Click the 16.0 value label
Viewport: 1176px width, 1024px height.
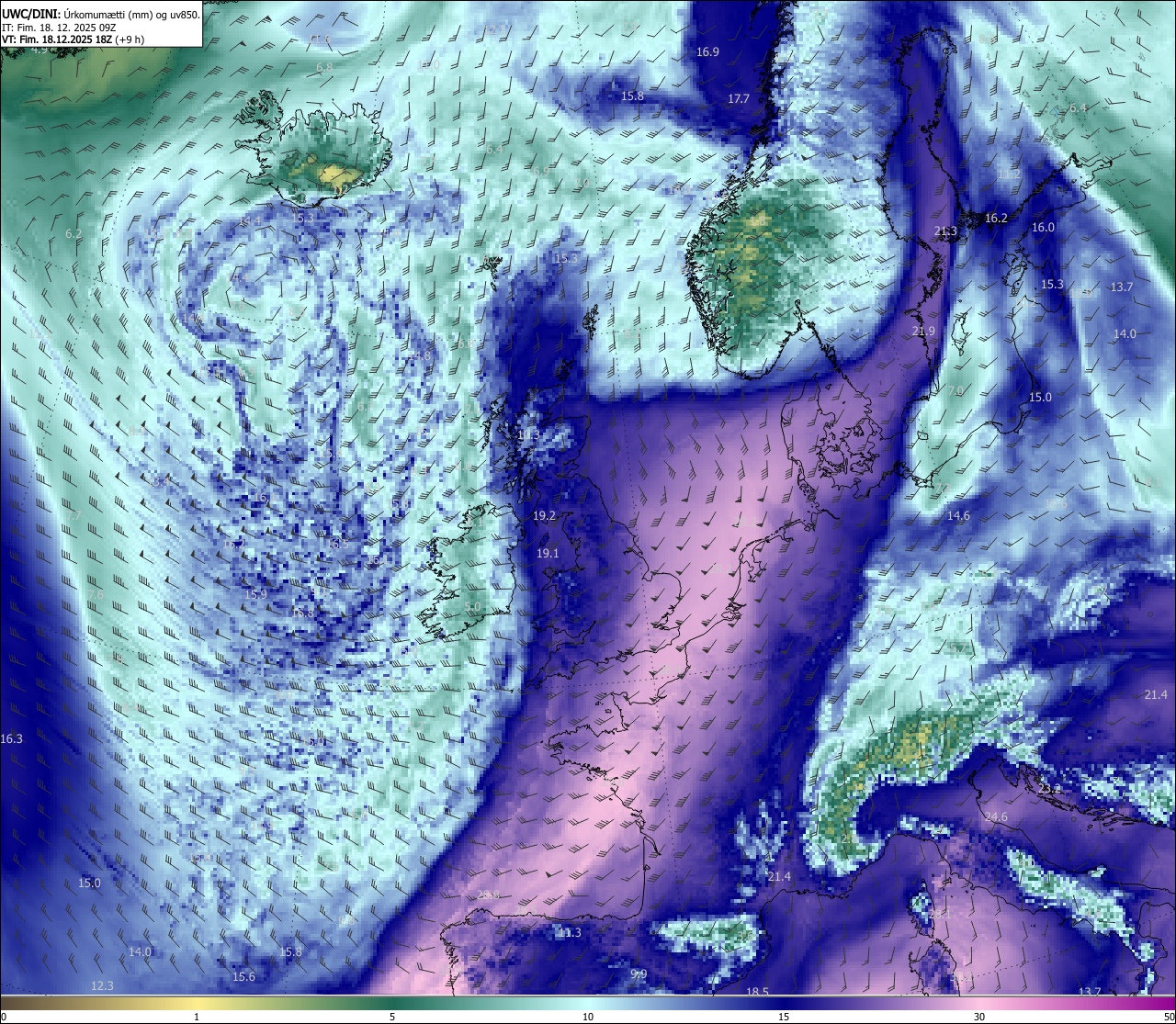1043,228
